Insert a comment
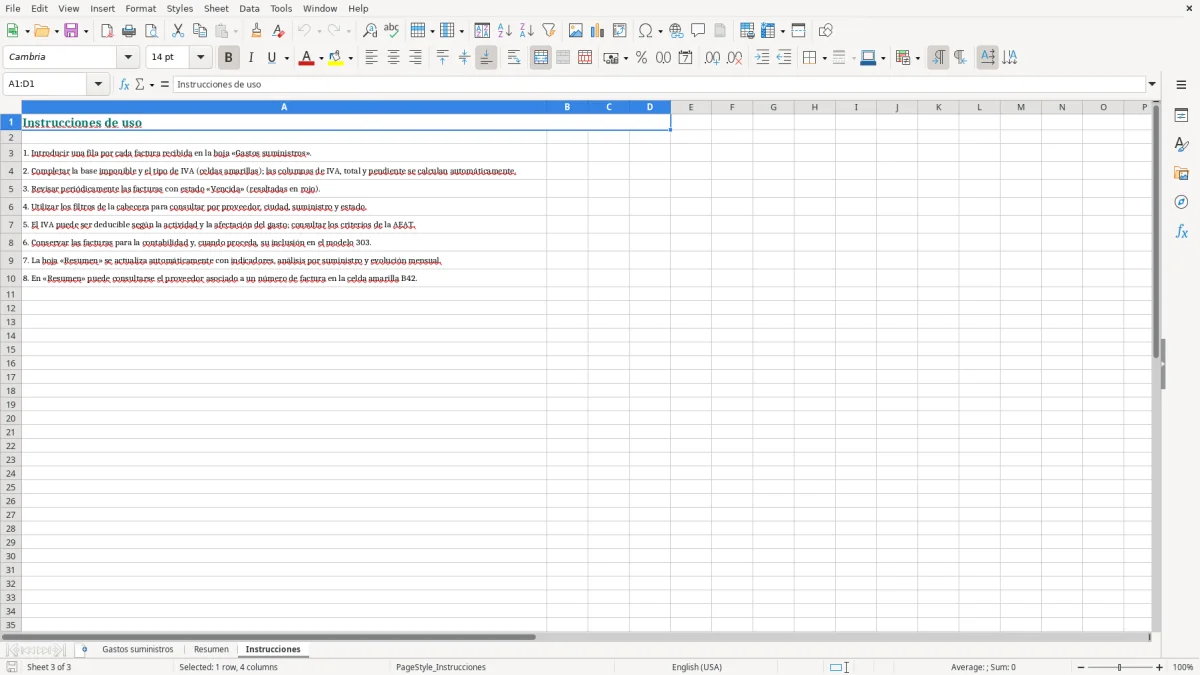1200x675 pixels. coord(698,31)
